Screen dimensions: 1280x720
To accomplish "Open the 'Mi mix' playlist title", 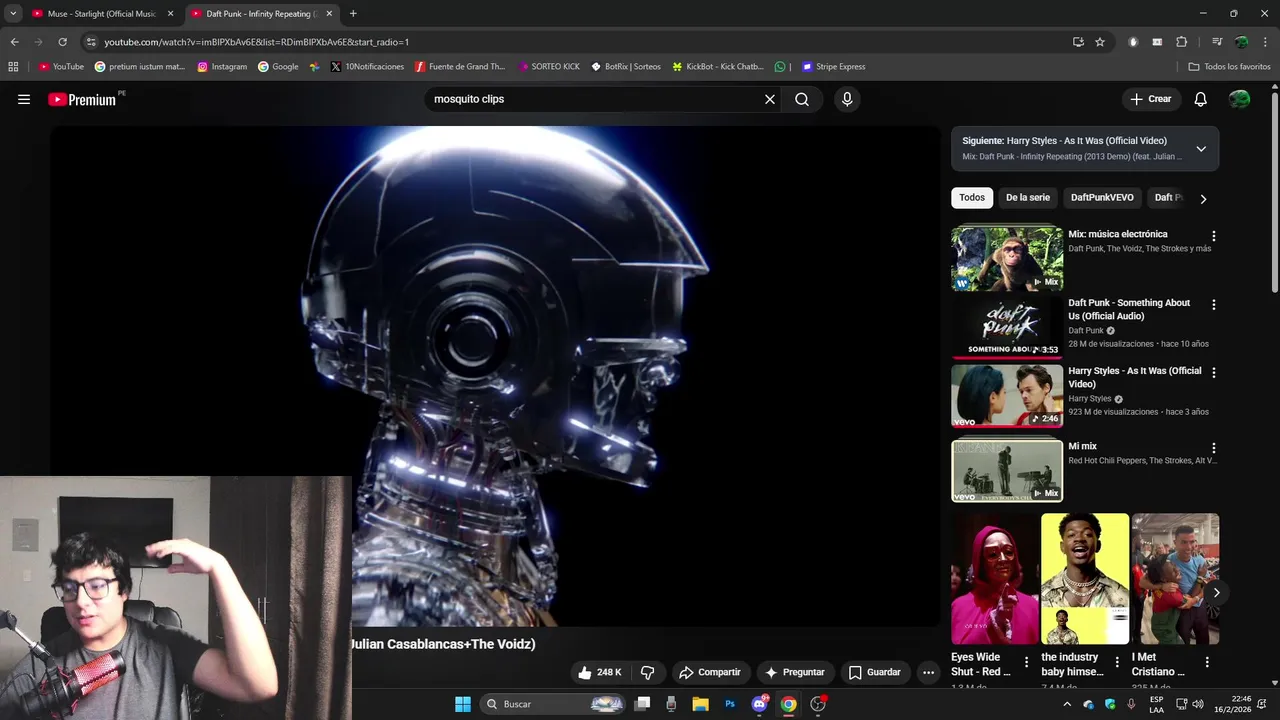I will coord(1082,446).
